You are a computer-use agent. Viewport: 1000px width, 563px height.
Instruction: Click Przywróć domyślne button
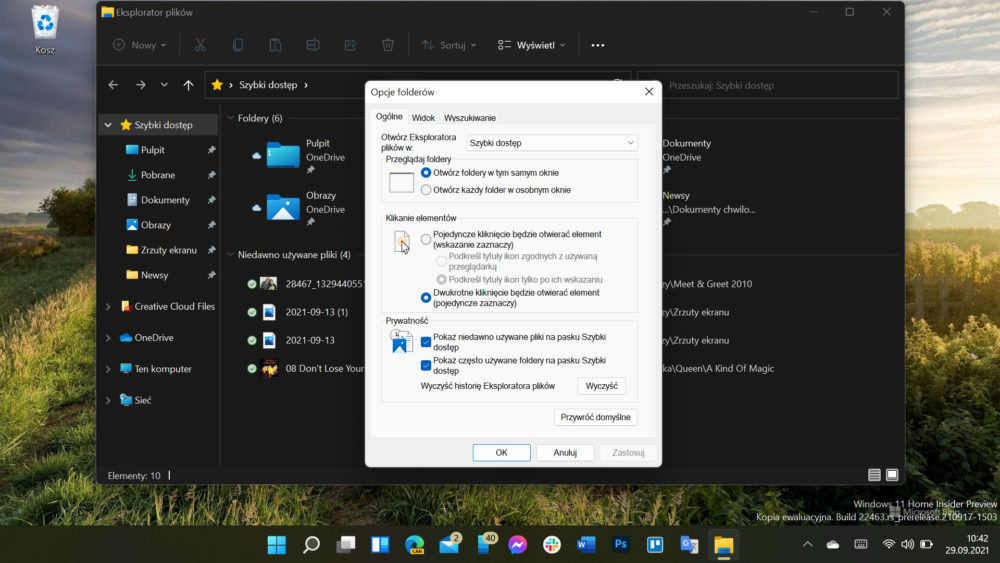tap(596, 417)
